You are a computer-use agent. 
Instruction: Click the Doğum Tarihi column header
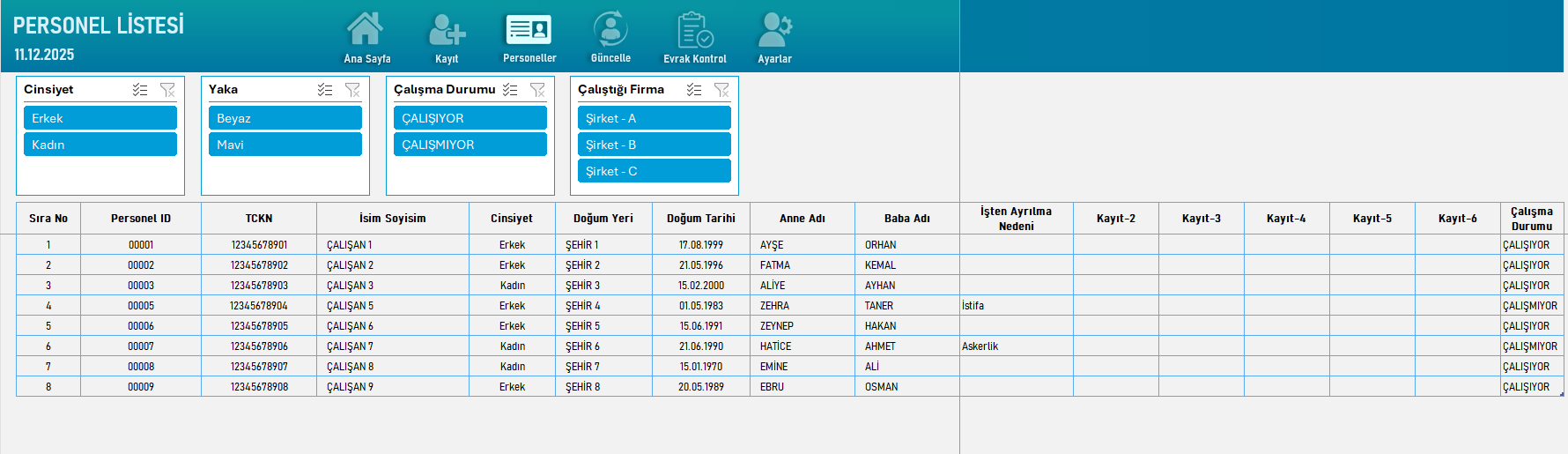click(x=701, y=219)
